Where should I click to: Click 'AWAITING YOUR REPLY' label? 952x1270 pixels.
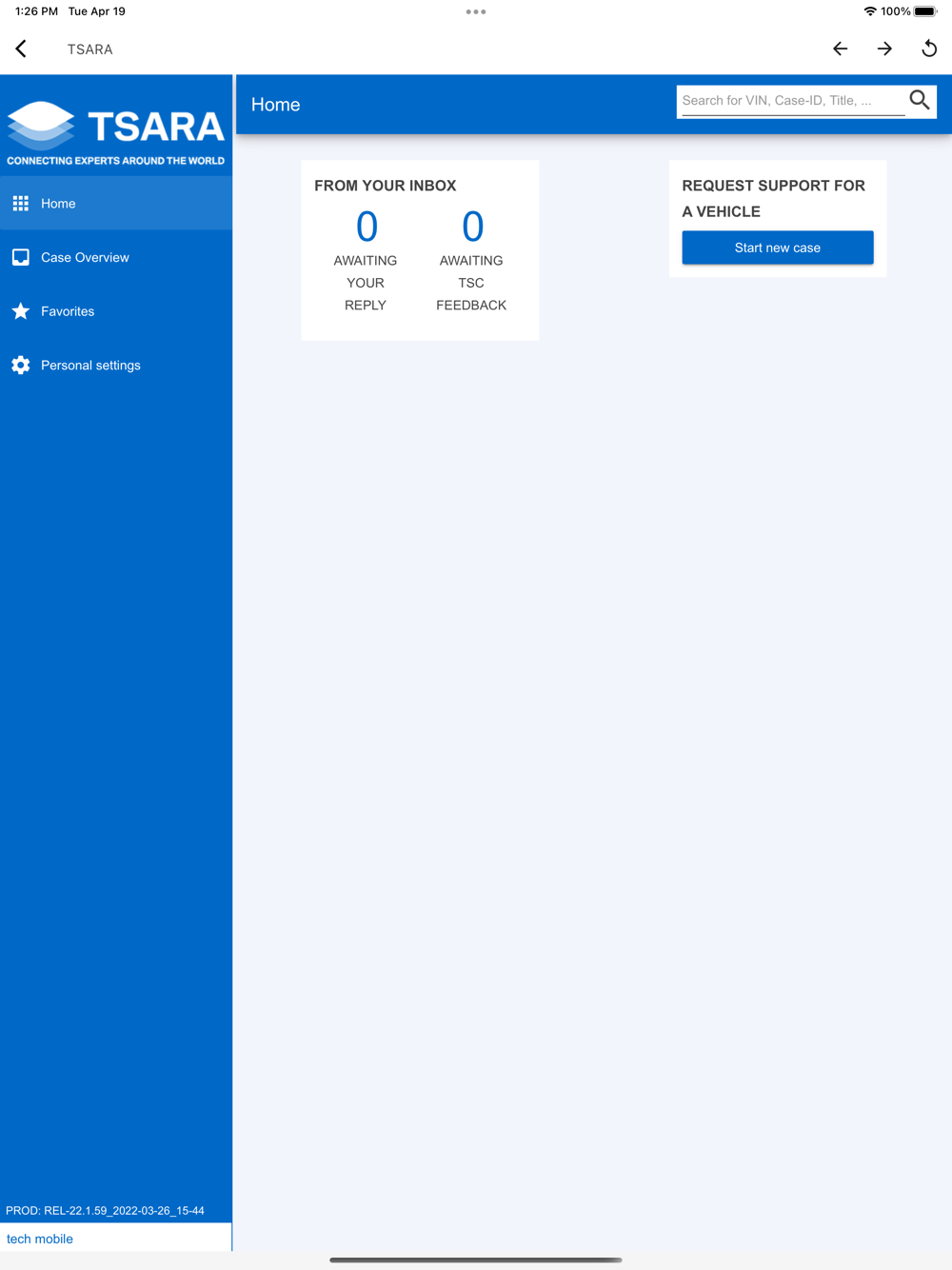point(366,283)
